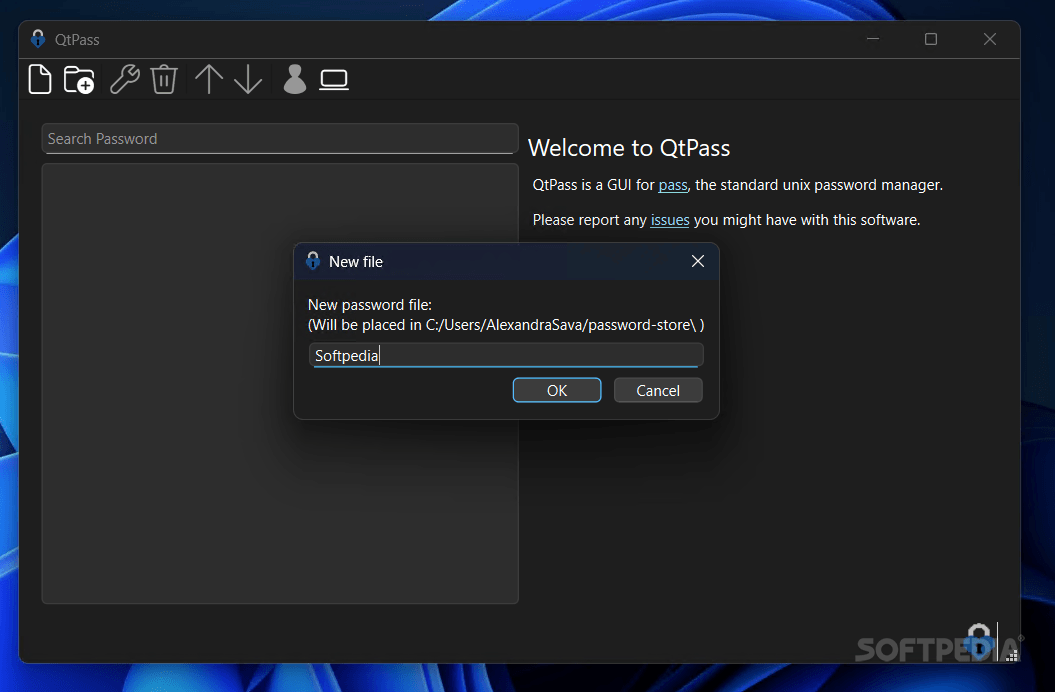Viewport: 1055px width, 692px height.
Task: Click the QtPass padlock icon in title bar
Action: pyautogui.click(x=38, y=39)
